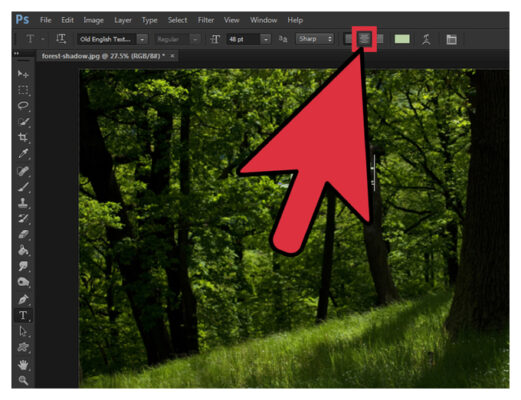The height and width of the screenshot is (400, 521).
Task: Pick the Eyedropper tool
Action: (23, 154)
